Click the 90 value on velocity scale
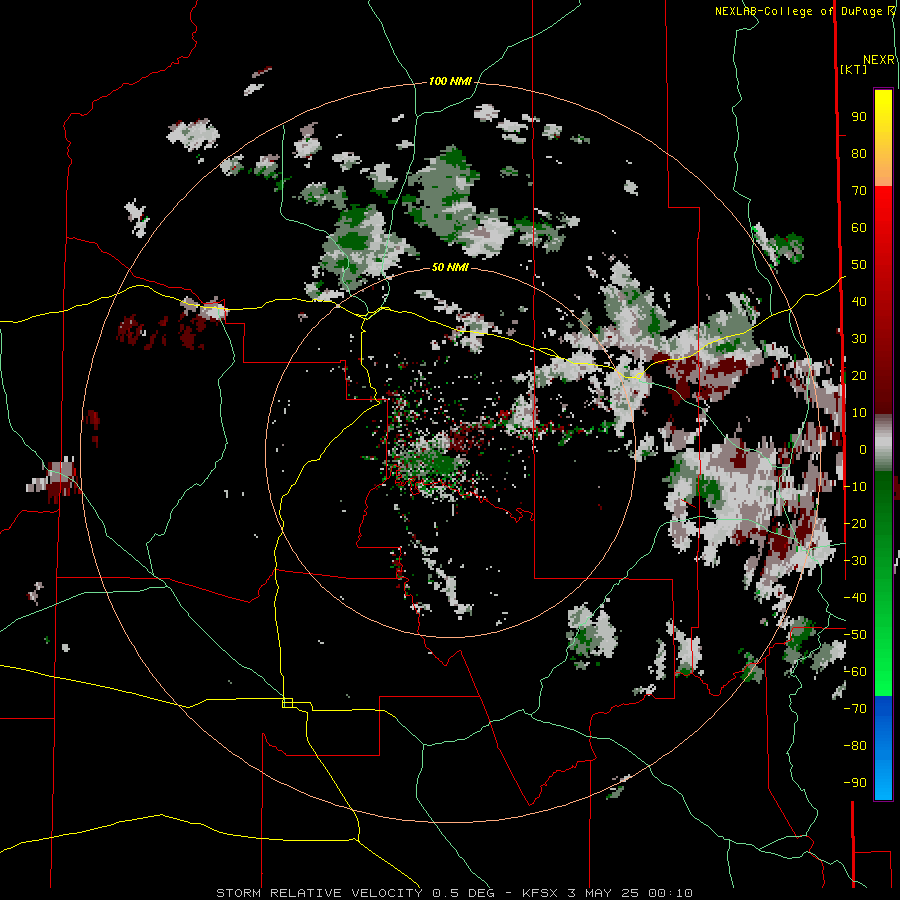Image resolution: width=900 pixels, height=900 pixels. coord(859,117)
